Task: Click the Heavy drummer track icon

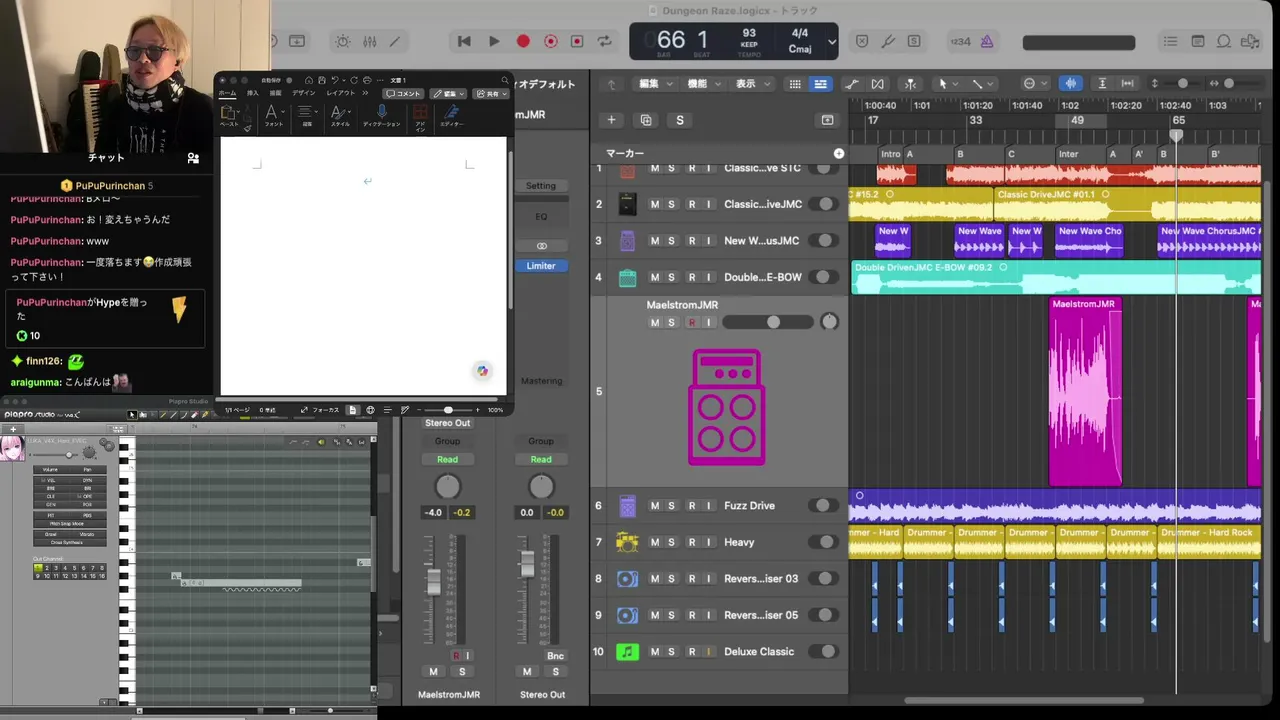Action: pyautogui.click(x=627, y=542)
